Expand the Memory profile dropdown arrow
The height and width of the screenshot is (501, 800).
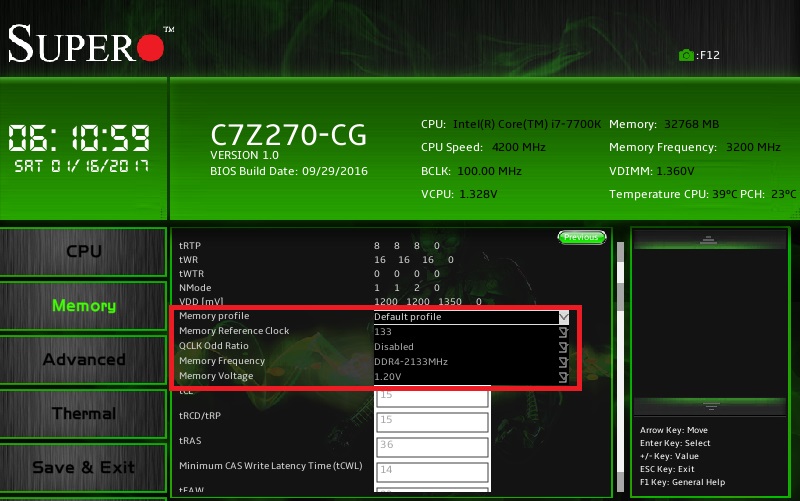click(563, 317)
